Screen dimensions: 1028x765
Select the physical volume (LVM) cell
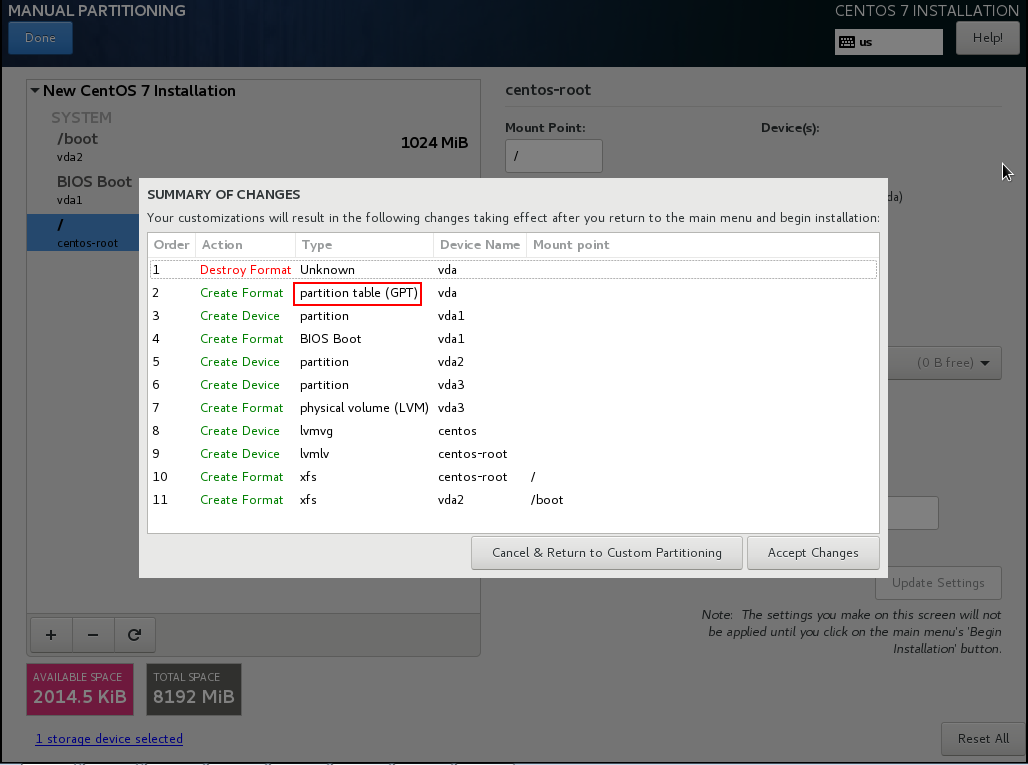[x=364, y=408]
